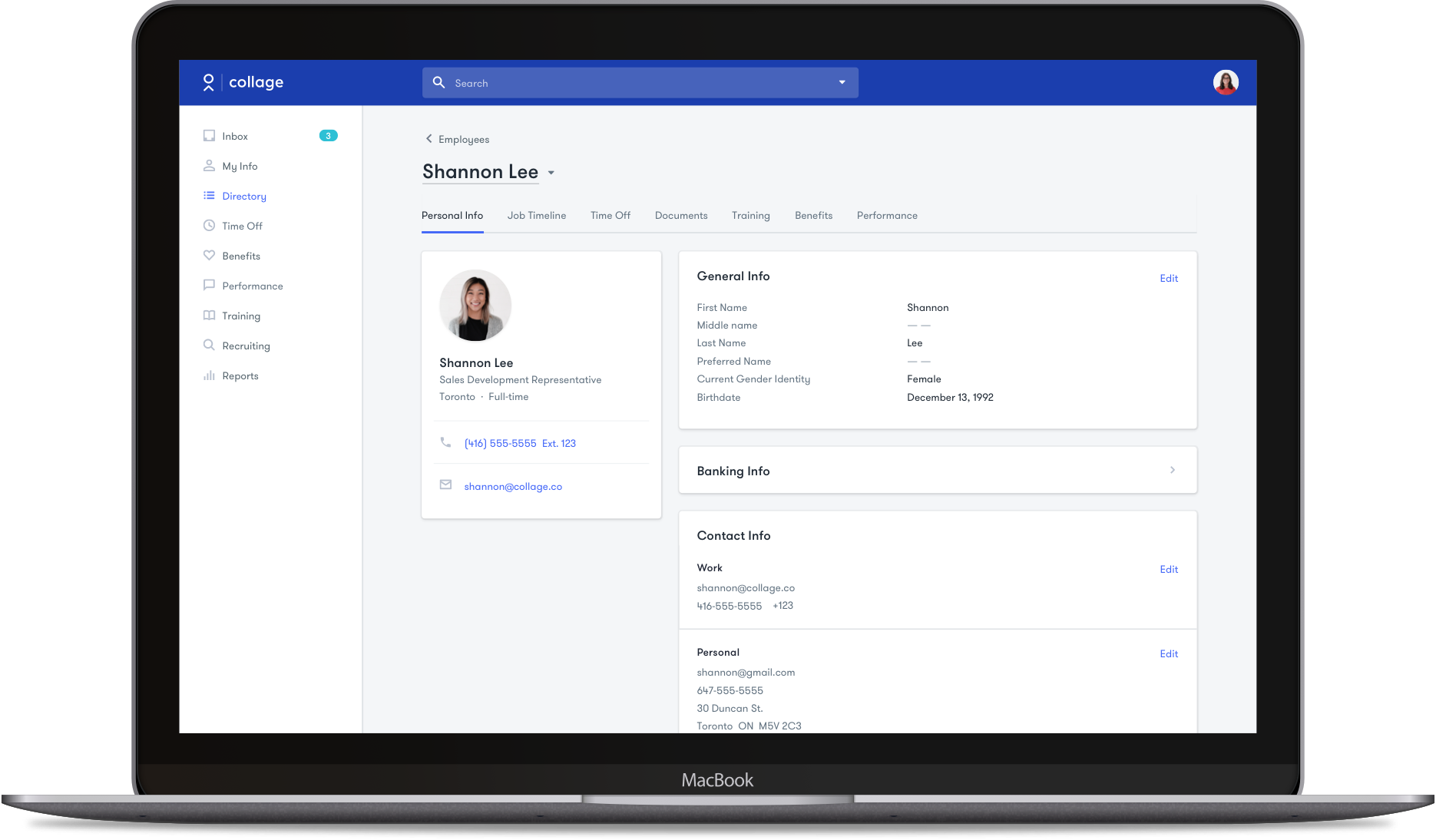Open the Time Off tab
1436x840 pixels.
click(610, 216)
